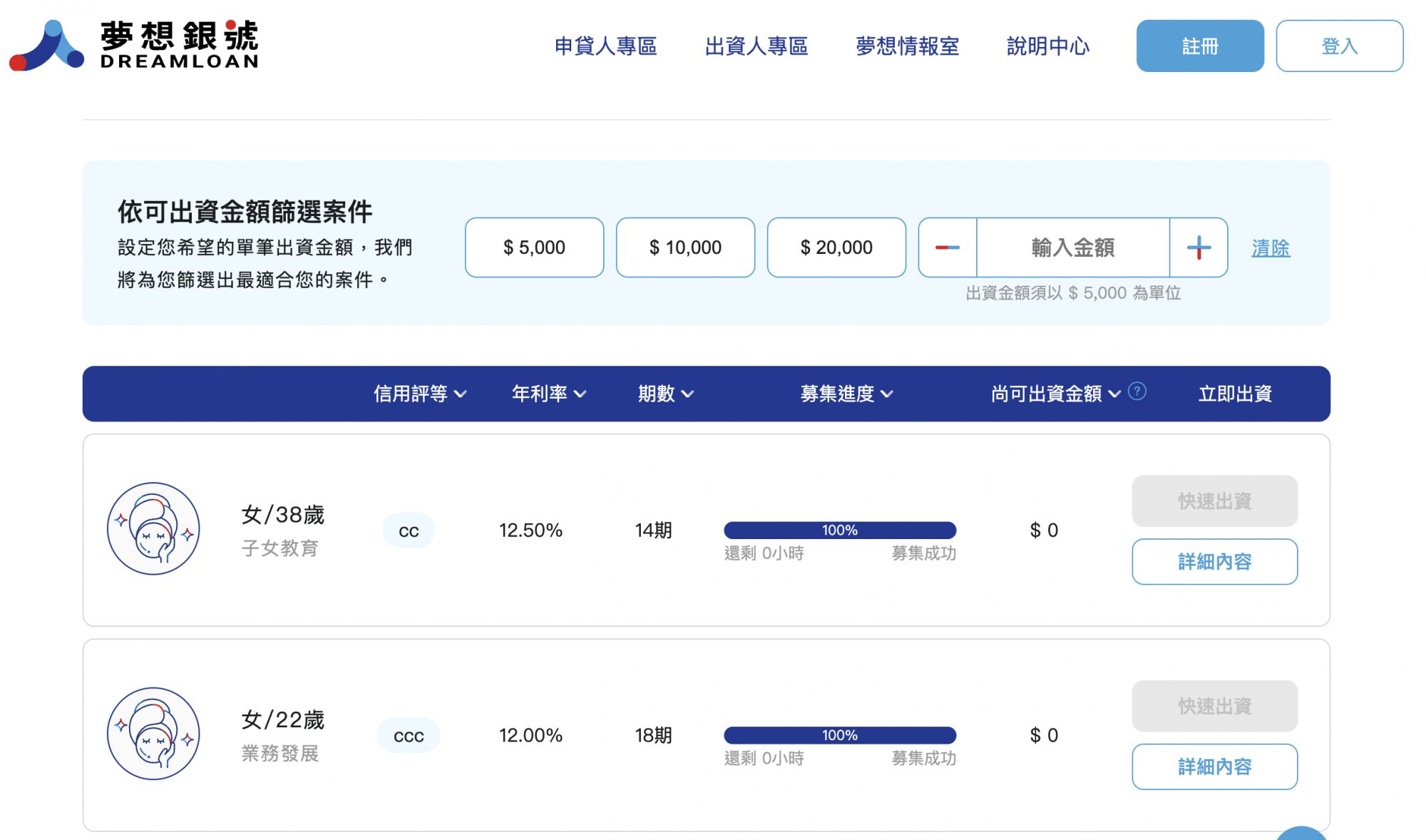
Task: Click progress bar of 18期 case
Action: coord(840,735)
